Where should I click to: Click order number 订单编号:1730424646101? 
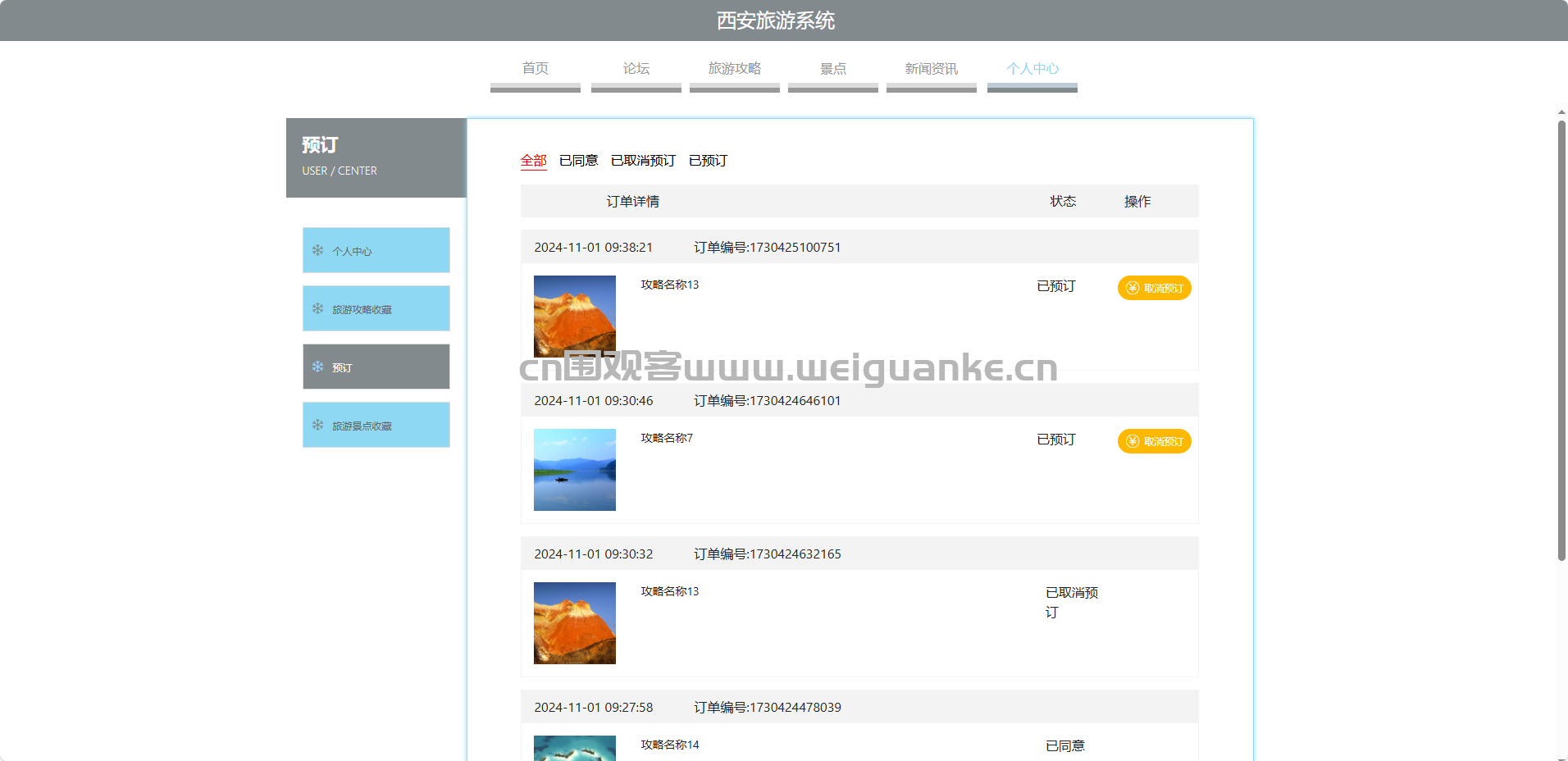click(768, 401)
